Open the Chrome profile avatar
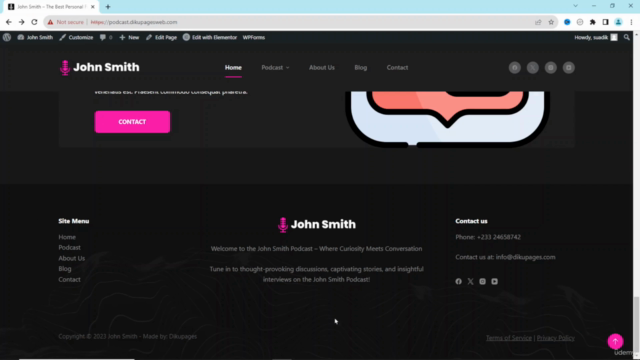The width and height of the screenshot is (640, 360). coord(618,22)
